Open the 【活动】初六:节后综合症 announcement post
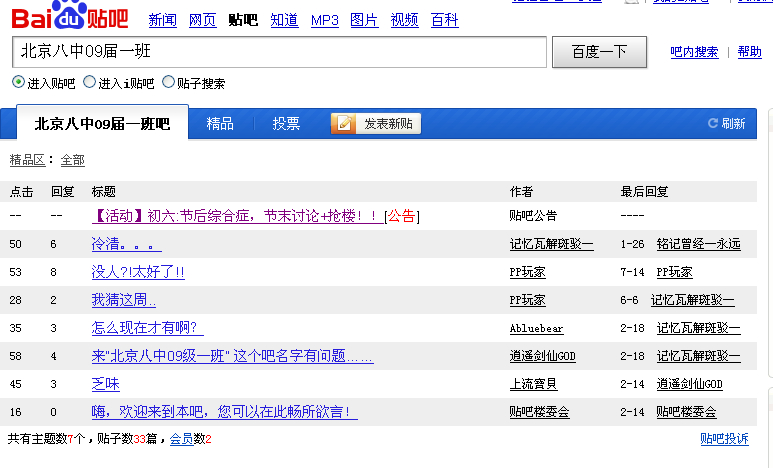 point(238,216)
